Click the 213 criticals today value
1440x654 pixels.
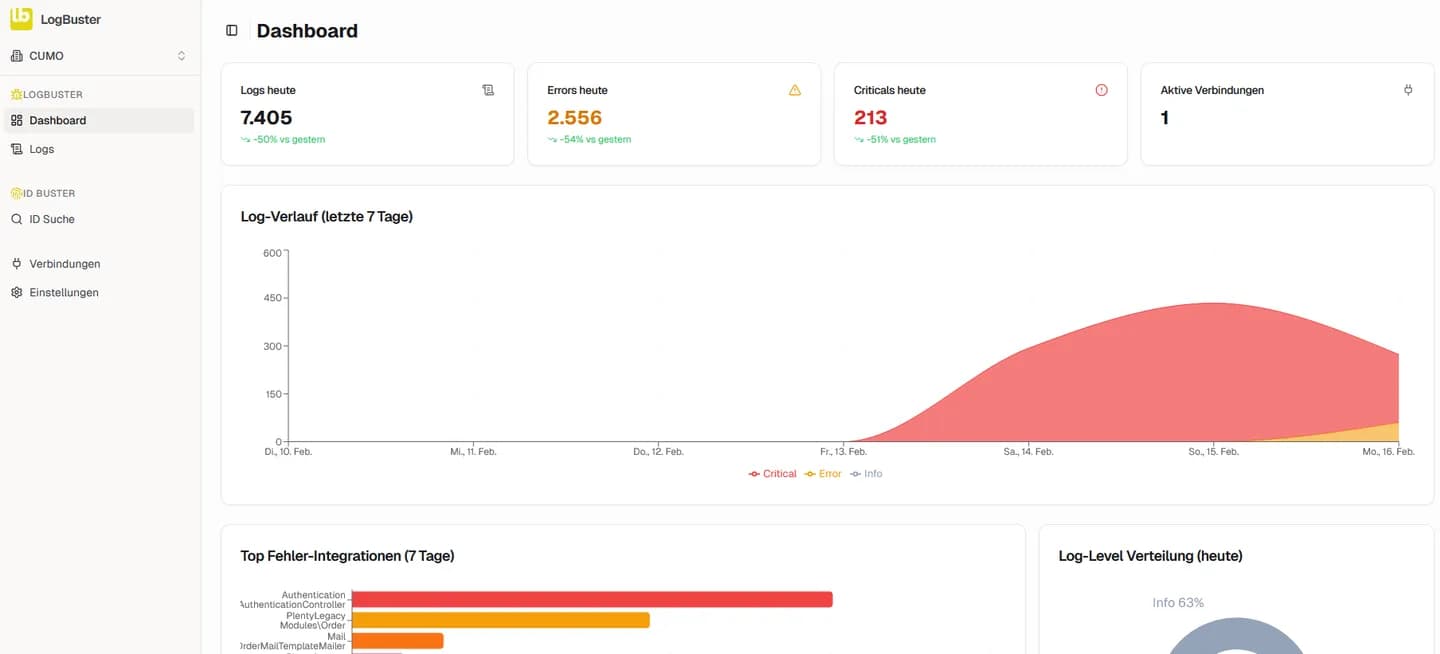coord(871,118)
